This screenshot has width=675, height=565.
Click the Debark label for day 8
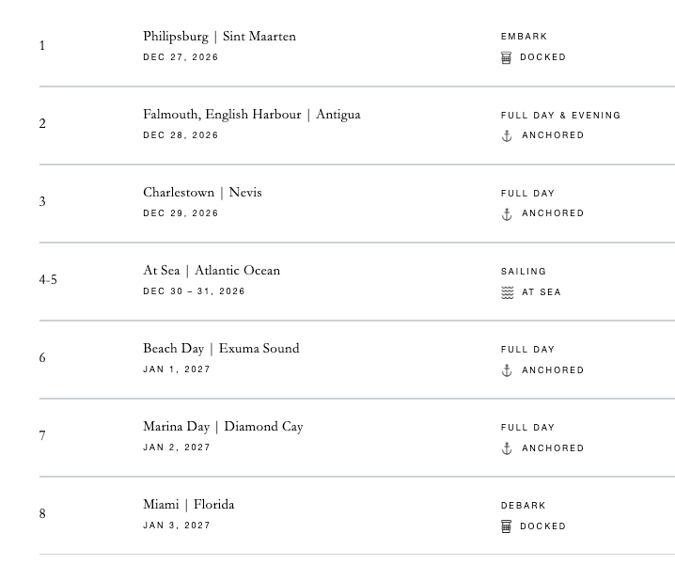[x=523, y=506]
